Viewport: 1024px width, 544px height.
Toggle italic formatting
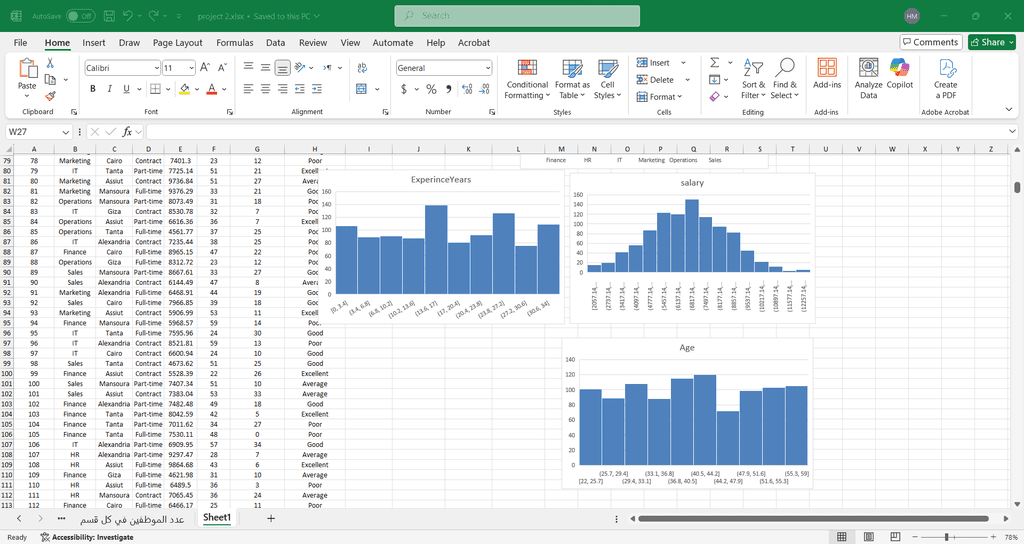pos(109,89)
